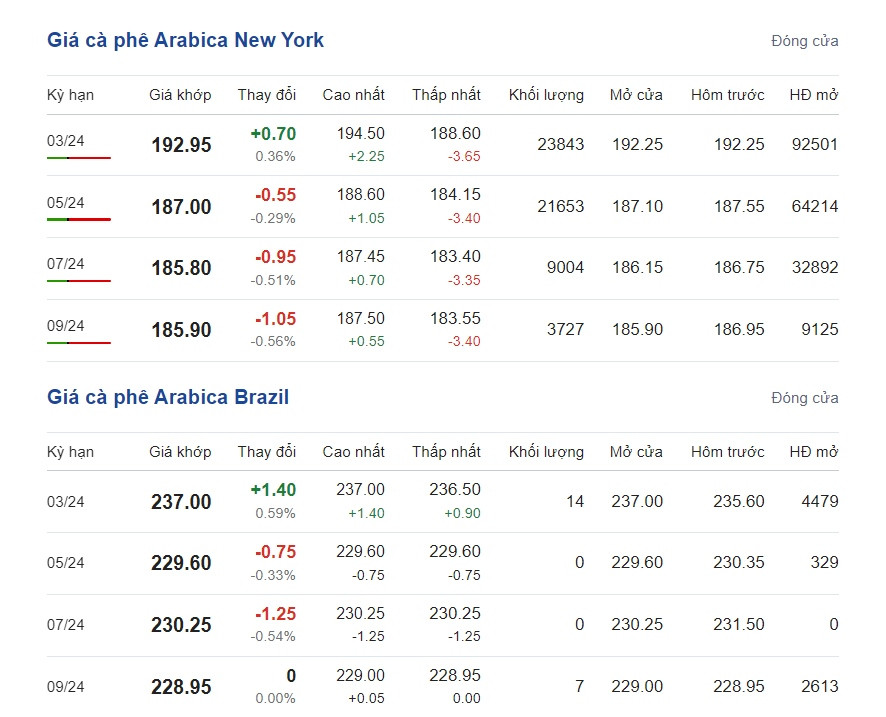886x717 pixels.
Task: Open the Giá cà phê Arabica New York heading
Action: point(185,40)
